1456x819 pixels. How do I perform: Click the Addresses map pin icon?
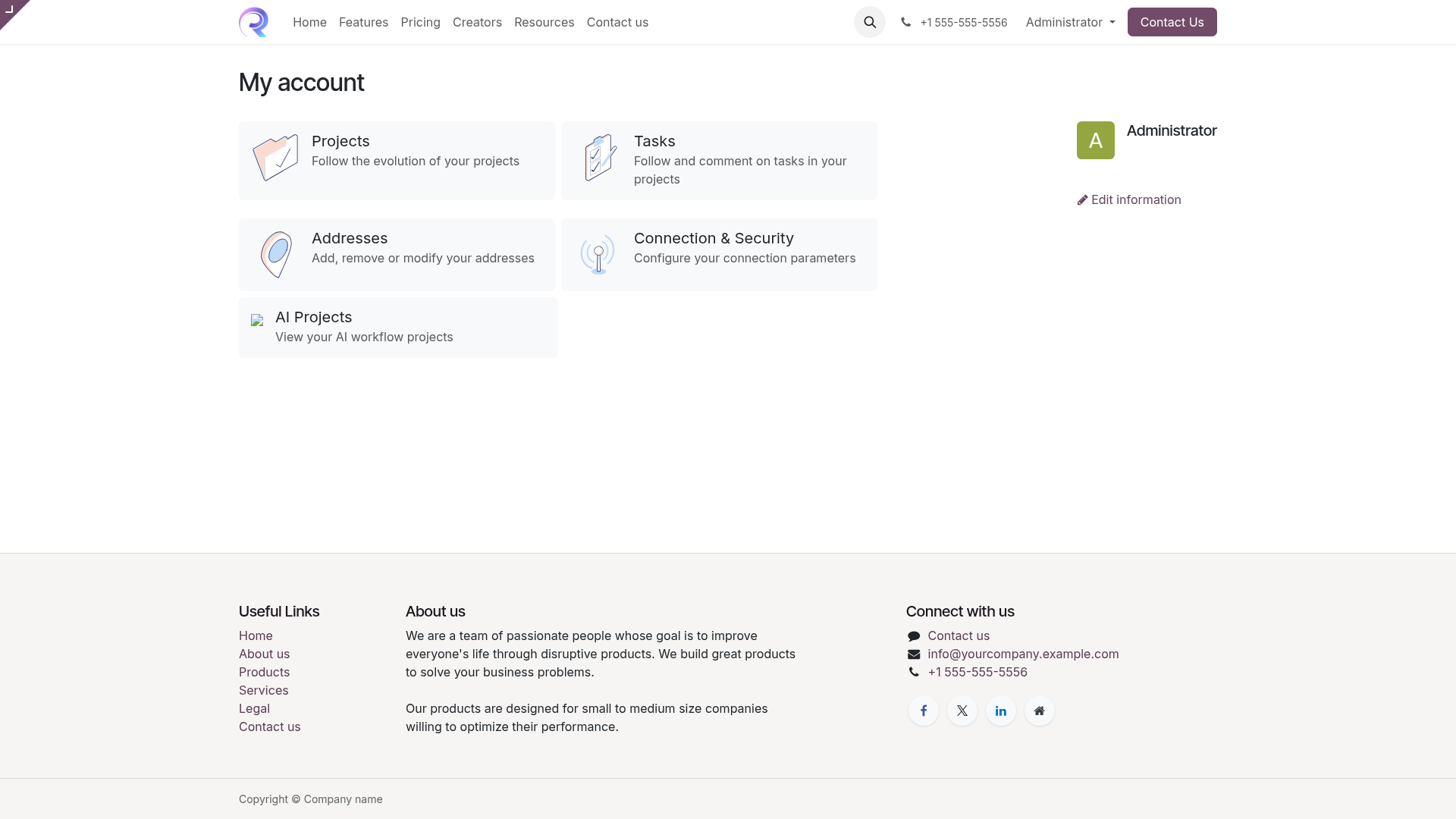(x=276, y=255)
